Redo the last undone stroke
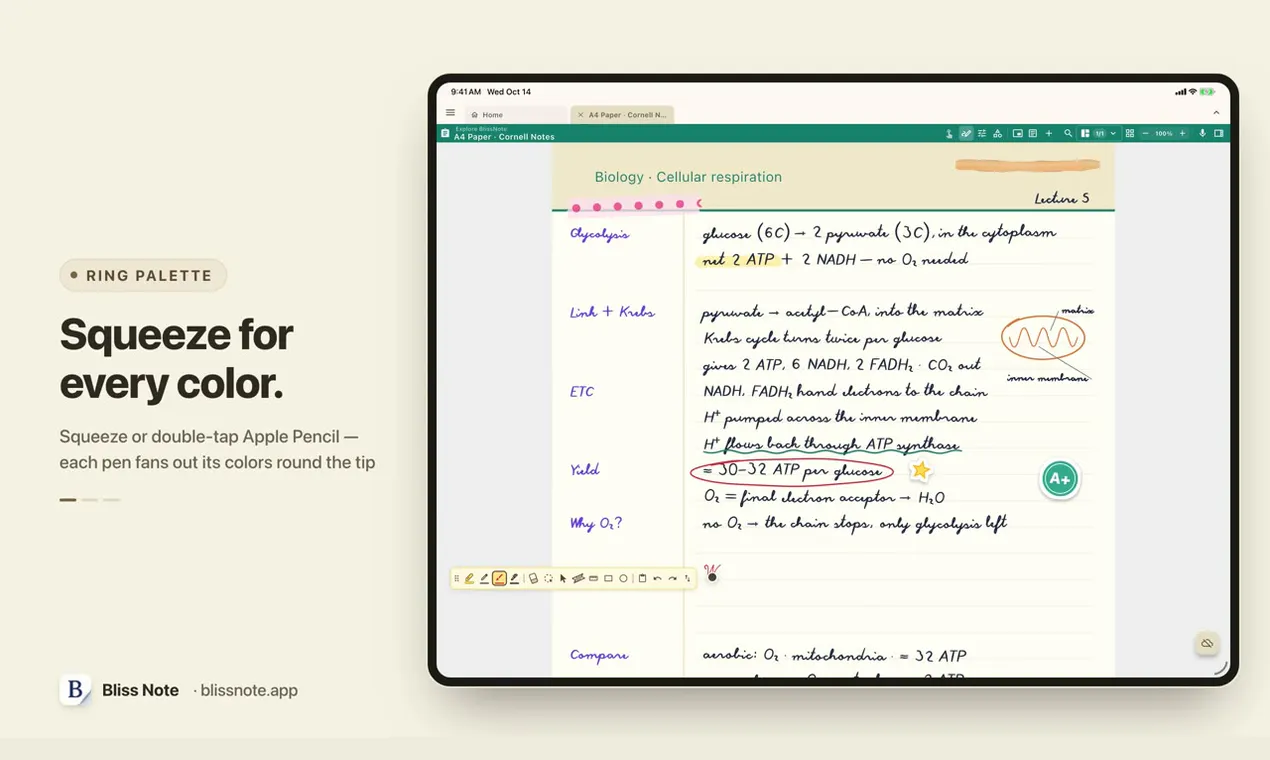This screenshot has width=1270, height=760. [672, 578]
